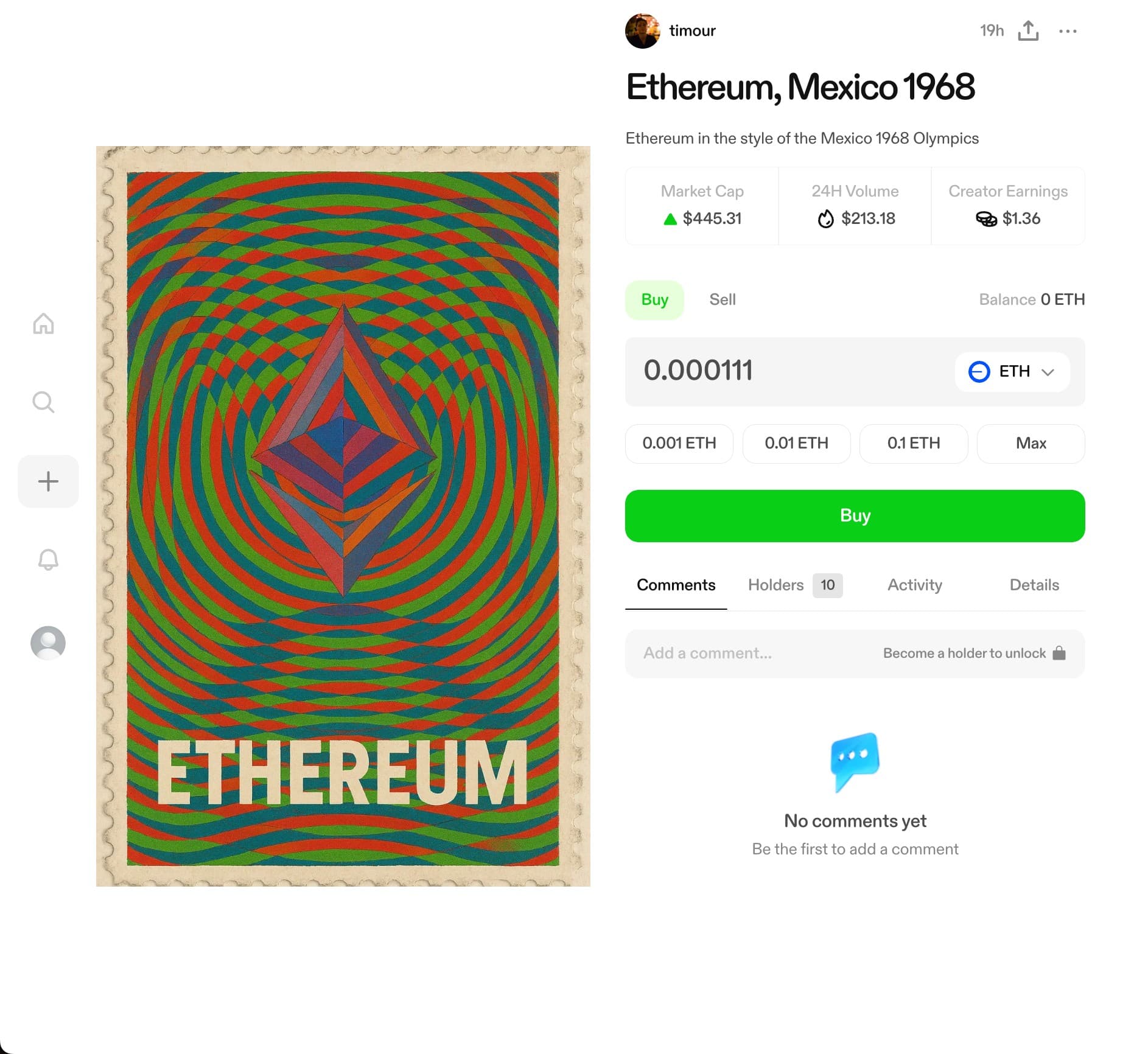This screenshot has height=1054, width=1148.
Task: Open the Ethereum stamp artwork image
Action: click(343, 516)
